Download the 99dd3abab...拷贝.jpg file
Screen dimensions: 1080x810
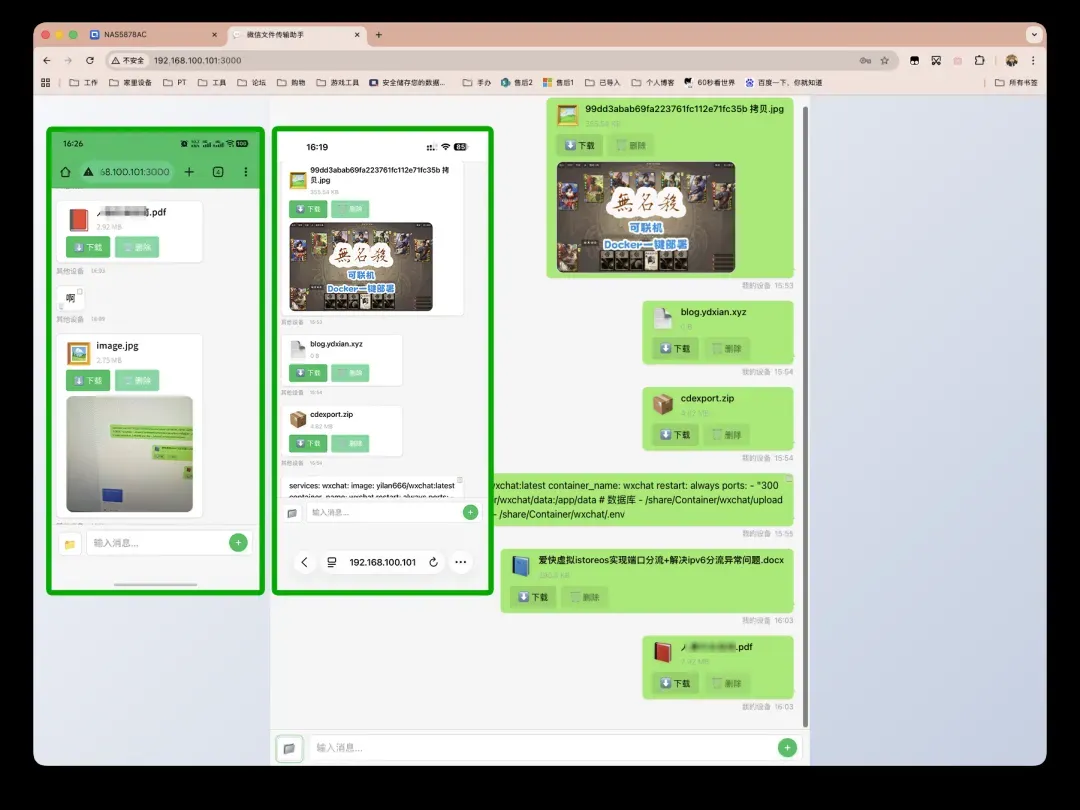point(579,145)
